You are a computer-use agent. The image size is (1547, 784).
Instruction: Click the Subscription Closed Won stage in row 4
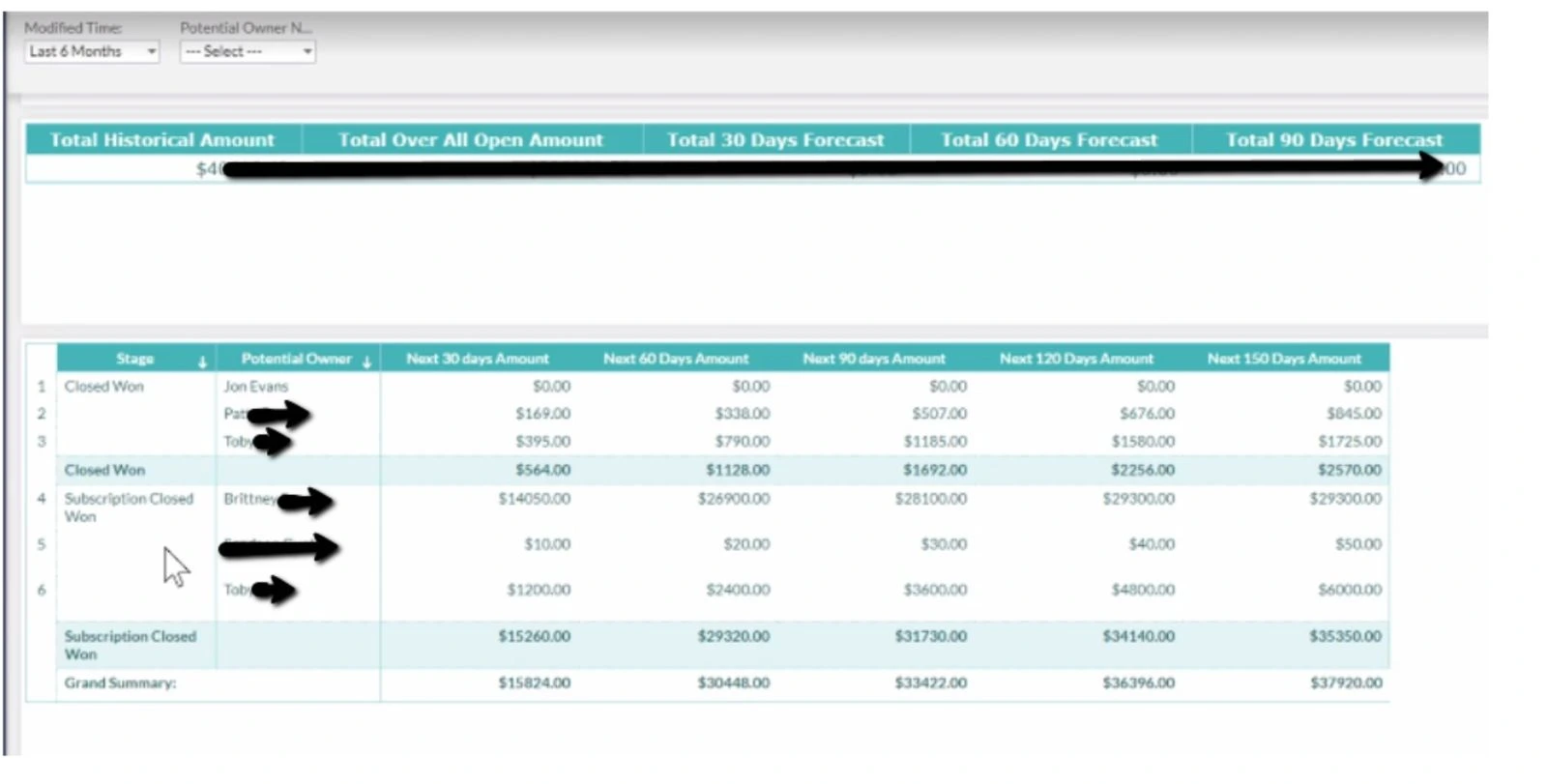[x=129, y=508]
